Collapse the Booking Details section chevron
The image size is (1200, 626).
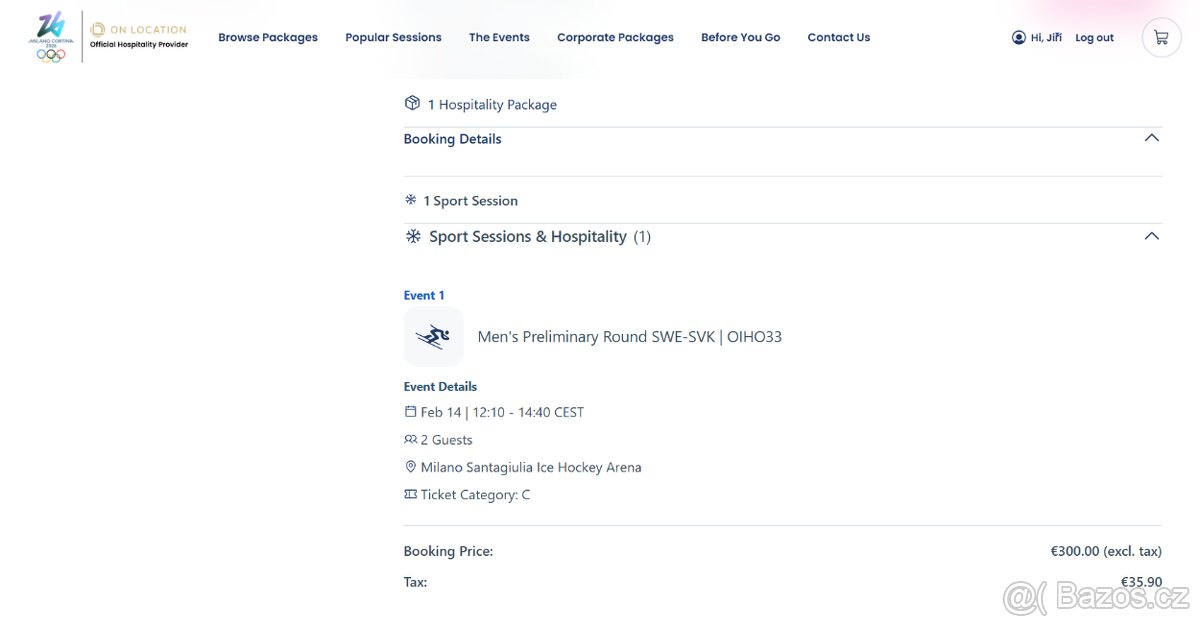[1151, 139]
